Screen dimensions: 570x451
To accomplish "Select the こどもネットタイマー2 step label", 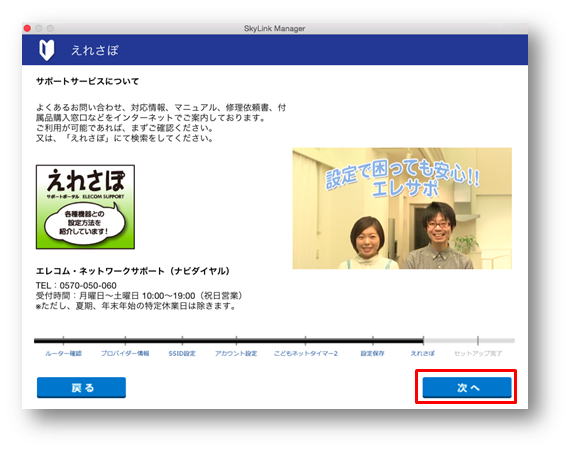I will (x=306, y=353).
